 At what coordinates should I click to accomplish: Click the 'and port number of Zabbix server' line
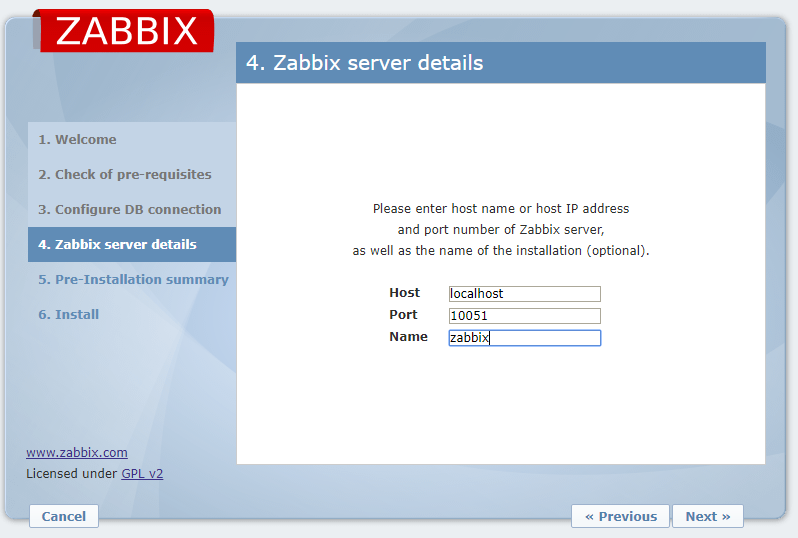(501, 230)
